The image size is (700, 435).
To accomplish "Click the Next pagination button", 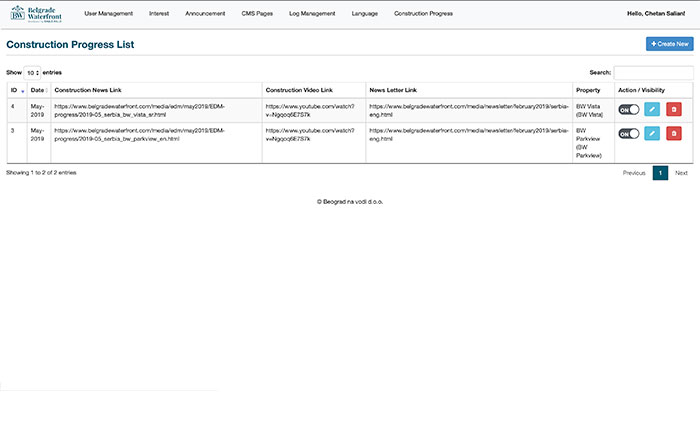I will click(x=681, y=173).
